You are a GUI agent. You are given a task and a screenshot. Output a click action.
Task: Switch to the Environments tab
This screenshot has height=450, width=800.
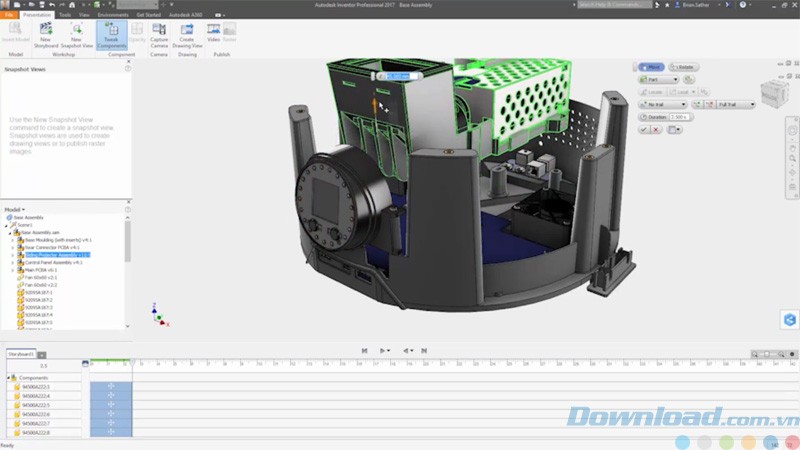112,16
